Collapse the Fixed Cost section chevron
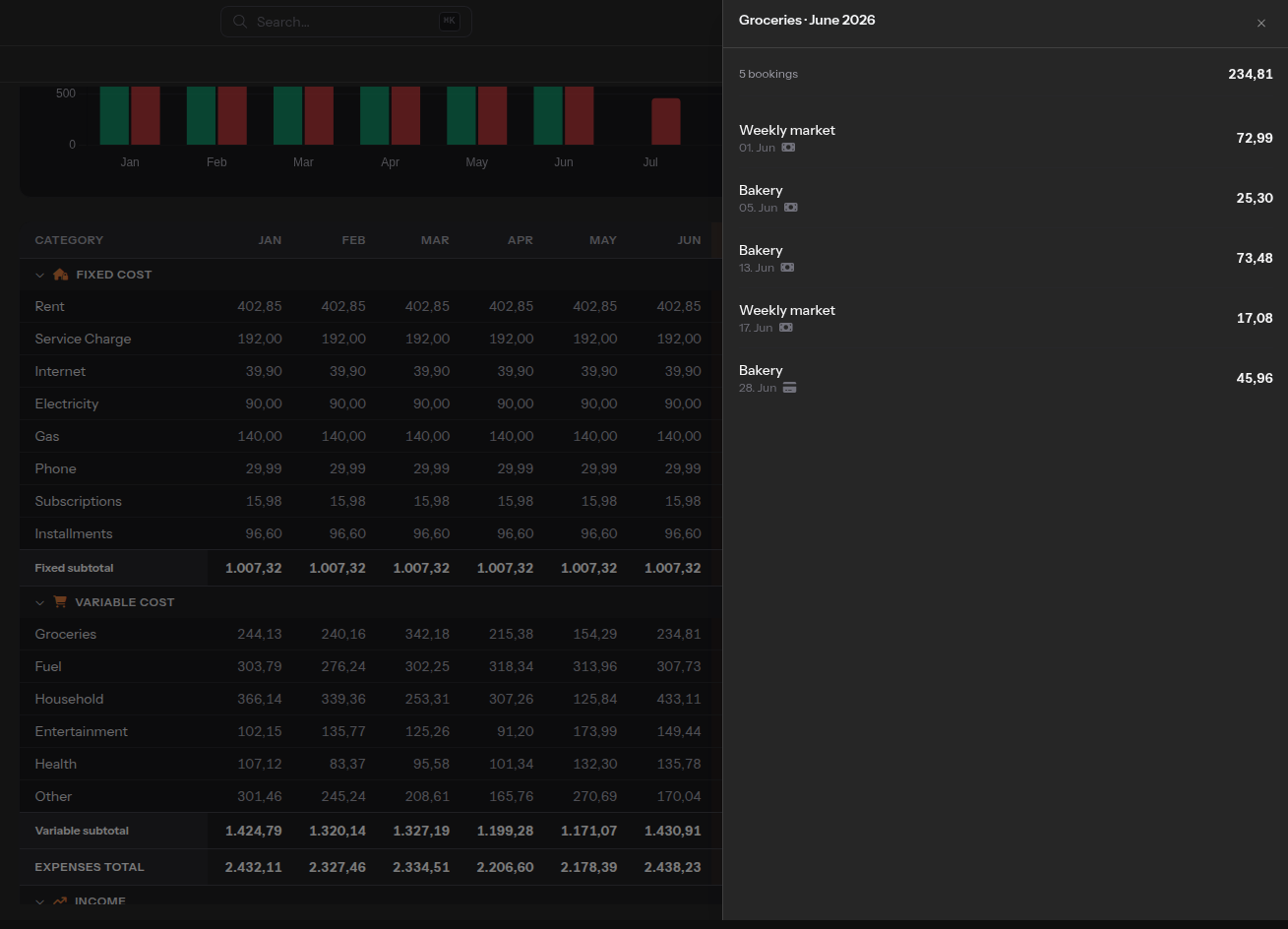Image resolution: width=1288 pixels, height=929 pixels. coord(40,276)
